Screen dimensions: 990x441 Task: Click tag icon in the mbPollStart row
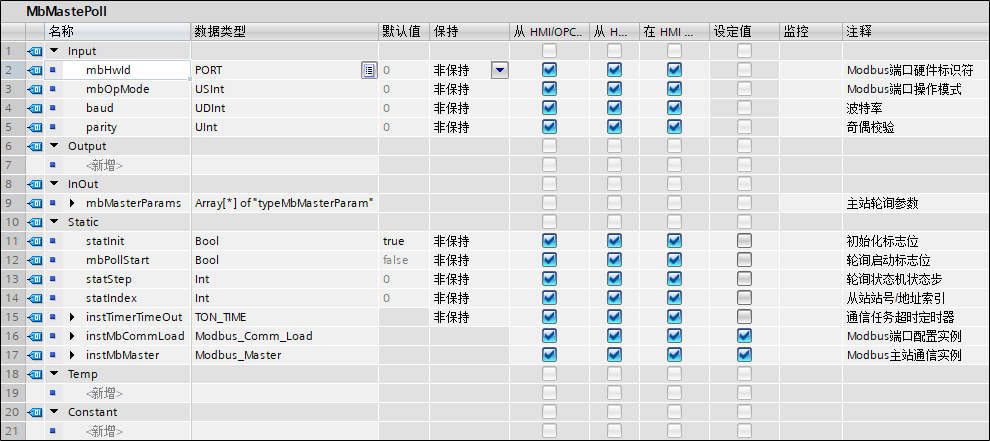pyautogui.click(x=35, y=260)
